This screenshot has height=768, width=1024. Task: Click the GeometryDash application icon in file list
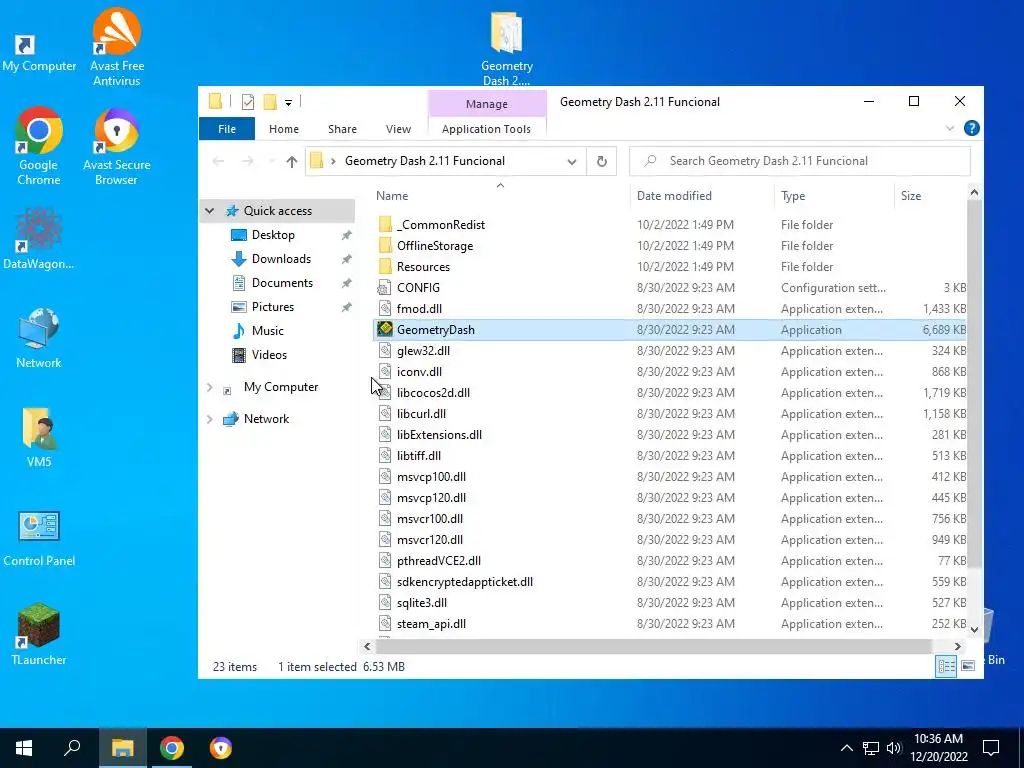[385, 329]
